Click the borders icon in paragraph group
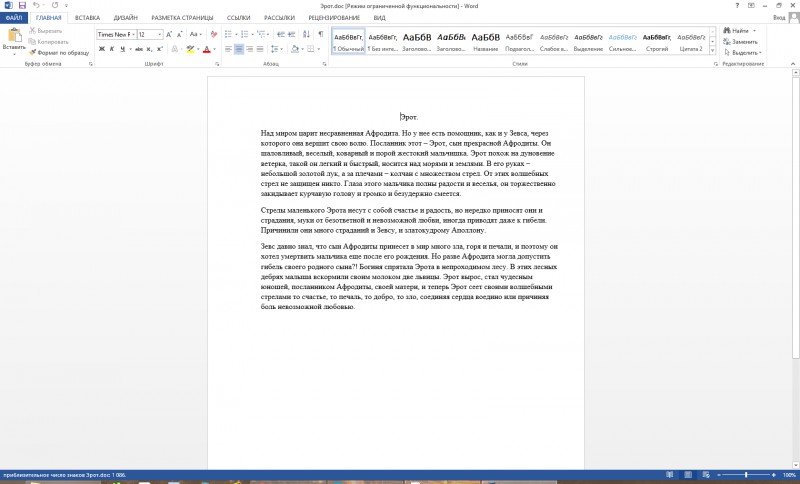This screenshot has height=484, width=800. coord(311,49)
